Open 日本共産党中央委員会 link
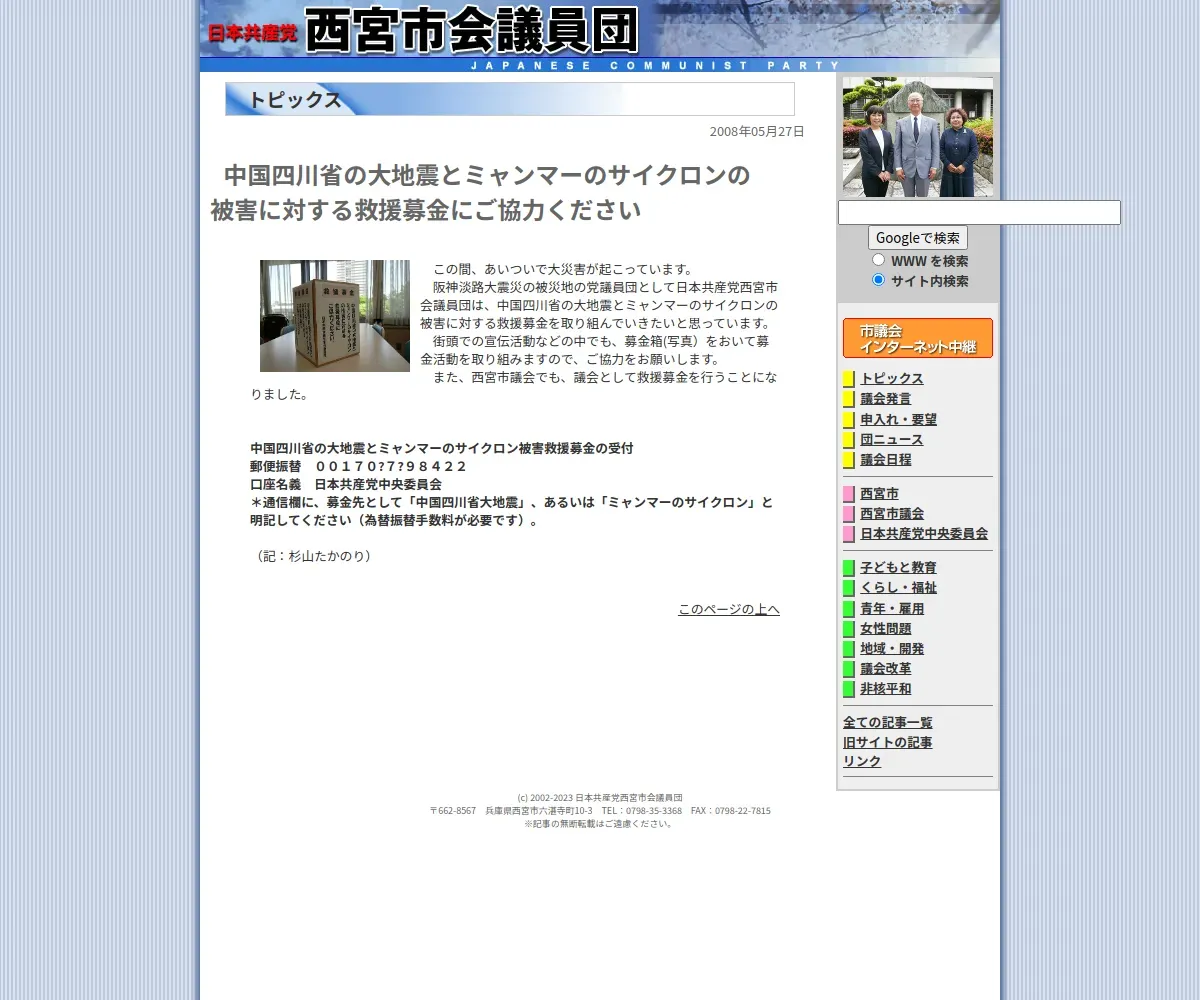Screen dimensions: 1200x1000 click(924, 534)
